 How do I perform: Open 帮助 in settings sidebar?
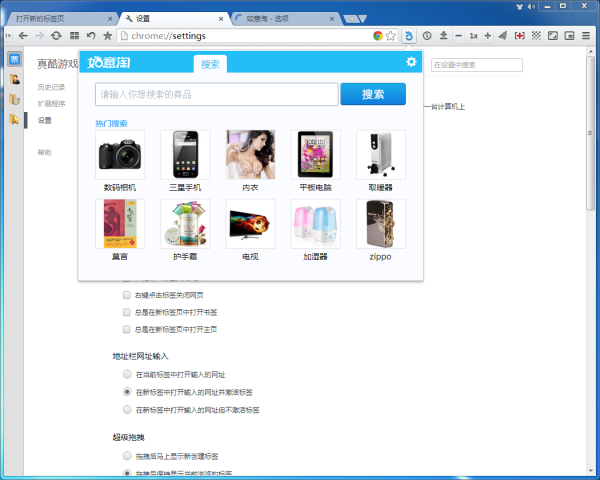tap(44, 152)
